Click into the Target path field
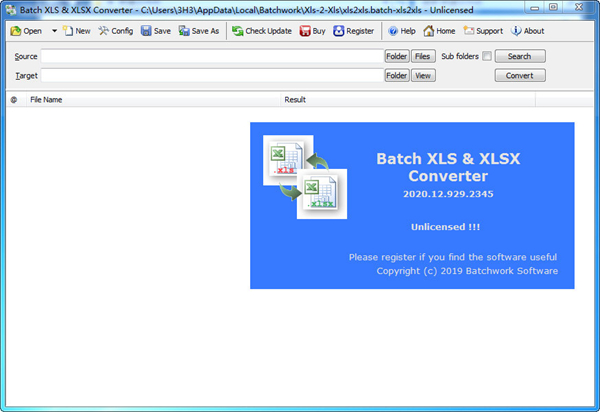Viewport: 600px width, 412px height. tap(212, 75)
